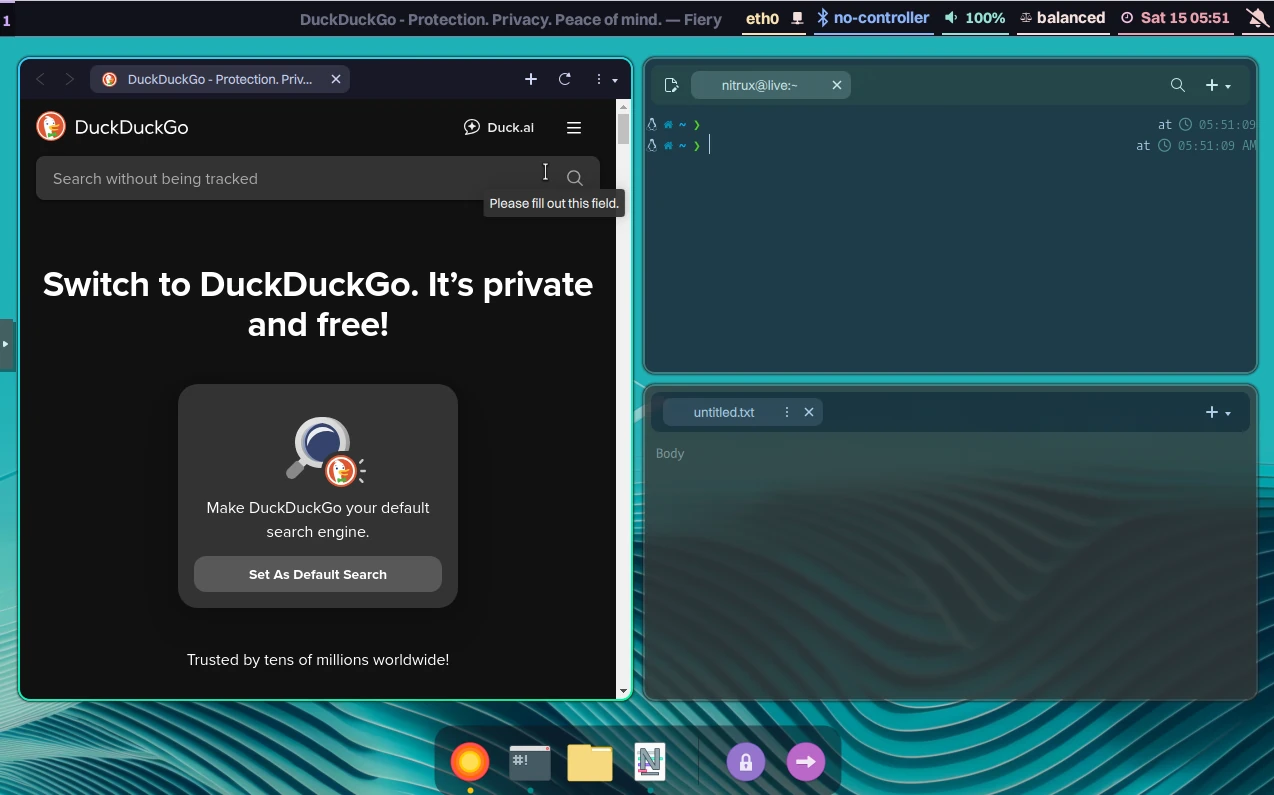Click the Bluetooth no-controller indicator
This screenshot has width=1274, height=795.
(873, 18)
